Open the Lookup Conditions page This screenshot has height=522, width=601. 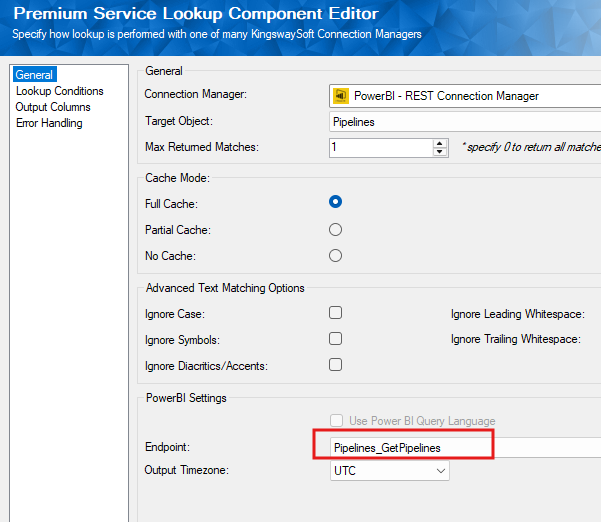pyautogui.click(x=59, y=91)
